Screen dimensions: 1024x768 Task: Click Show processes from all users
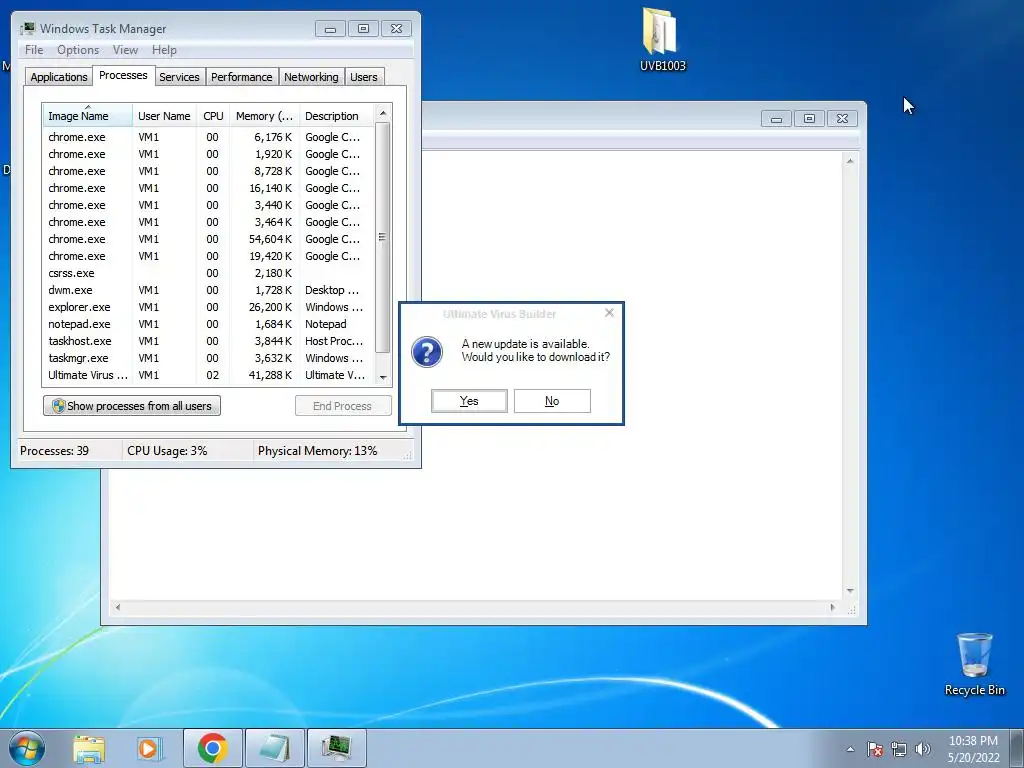132,406
